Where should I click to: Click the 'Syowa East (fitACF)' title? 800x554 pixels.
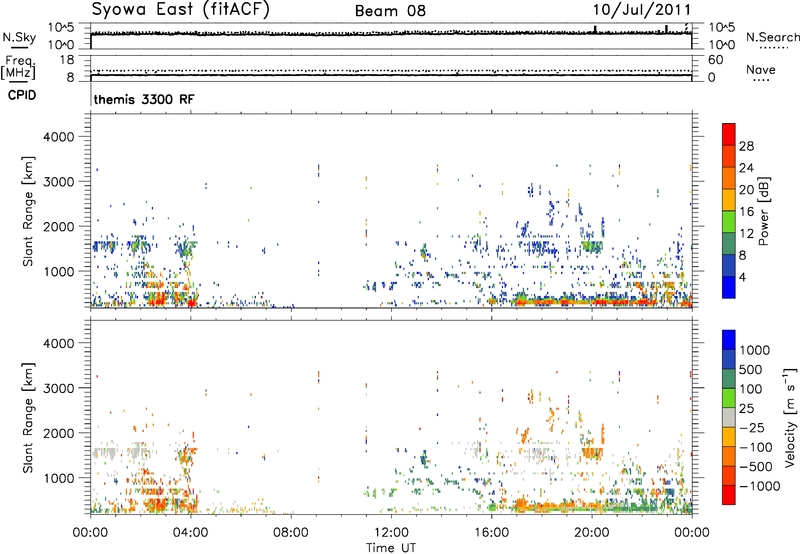tap(180, 10)
